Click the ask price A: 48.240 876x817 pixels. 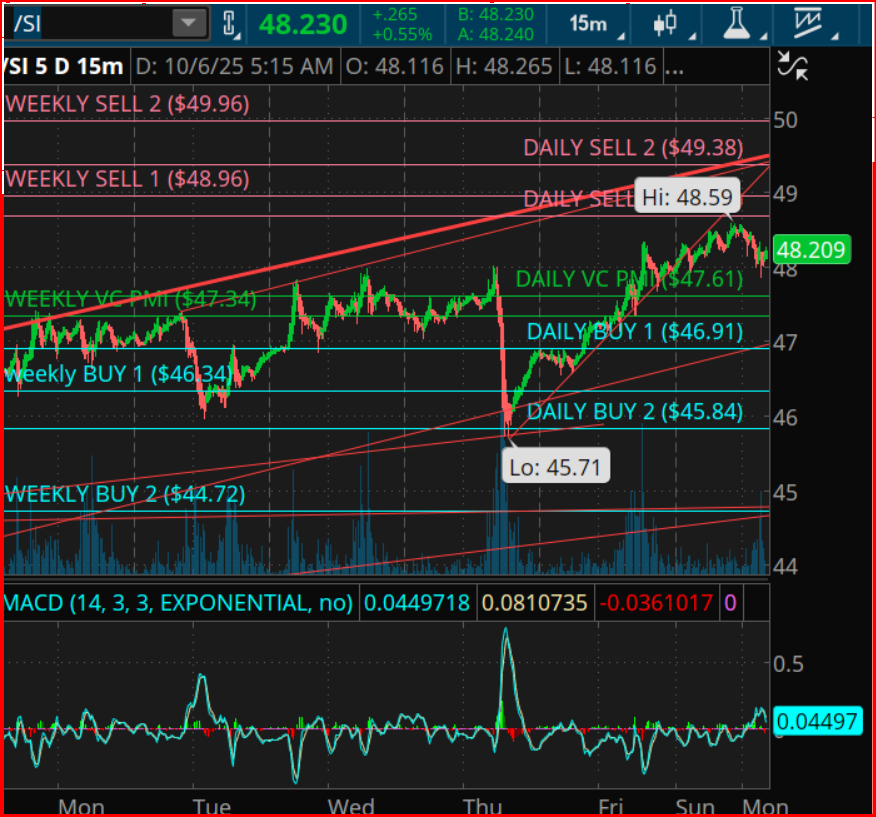(494, 34)
